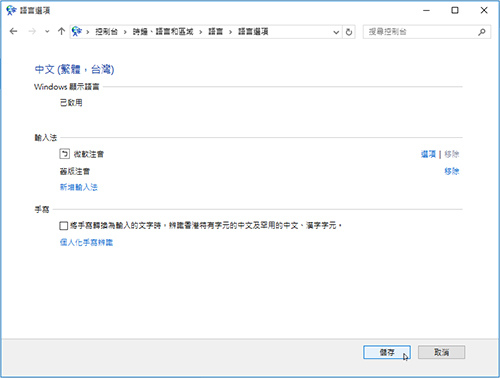Open 控制台 breadcrumb
Viewport: 500px width, 378px height.
[107, 32]
